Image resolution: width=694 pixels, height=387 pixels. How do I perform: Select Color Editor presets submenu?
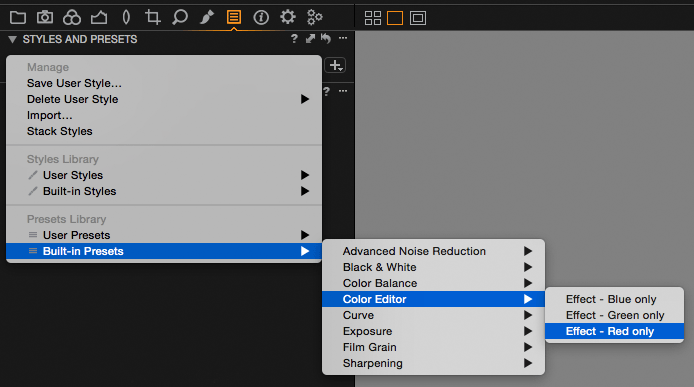tap(433, 299)
